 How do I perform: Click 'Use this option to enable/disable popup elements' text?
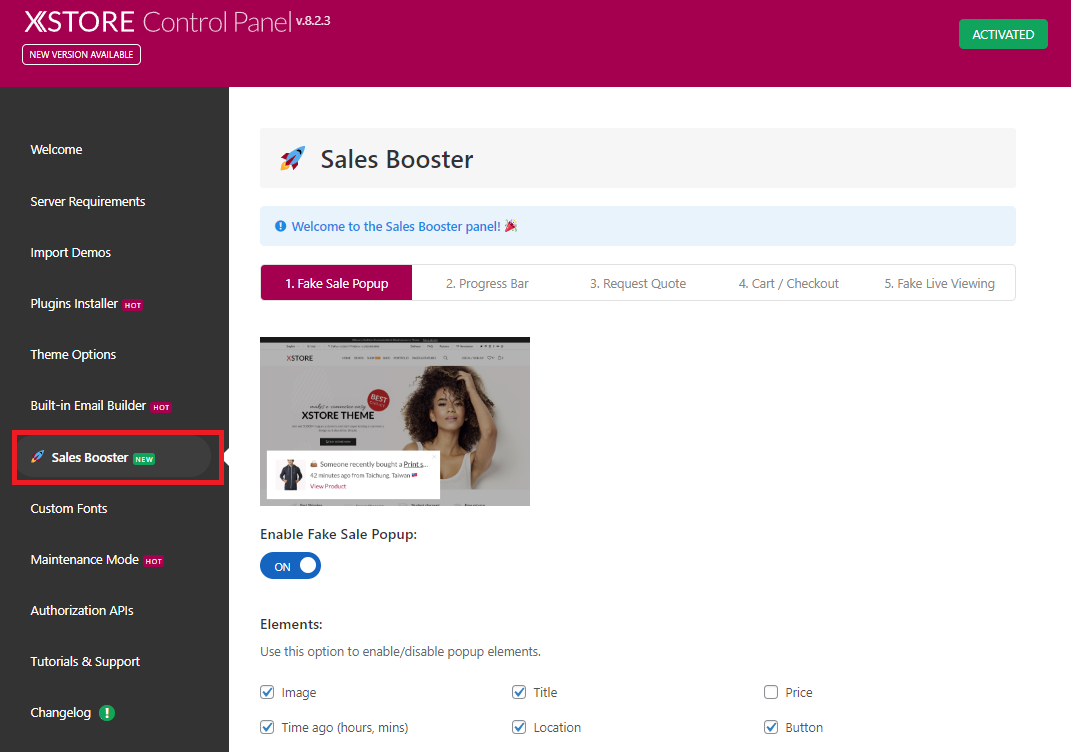400,652
